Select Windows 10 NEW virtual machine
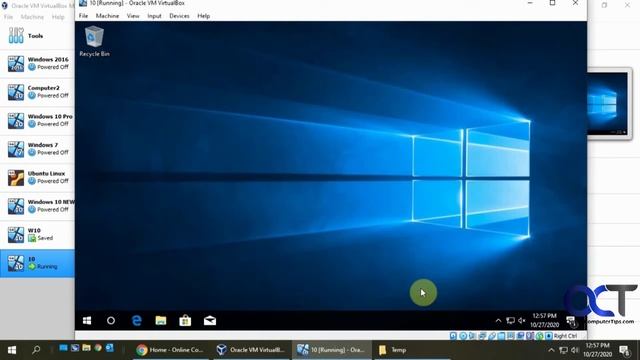Viewport: 640px width, 360px height. [x=37, y=206]
